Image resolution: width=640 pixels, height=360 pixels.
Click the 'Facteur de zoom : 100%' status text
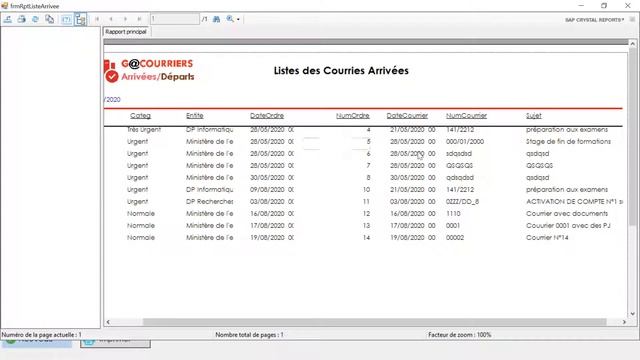tap(460, 335)
